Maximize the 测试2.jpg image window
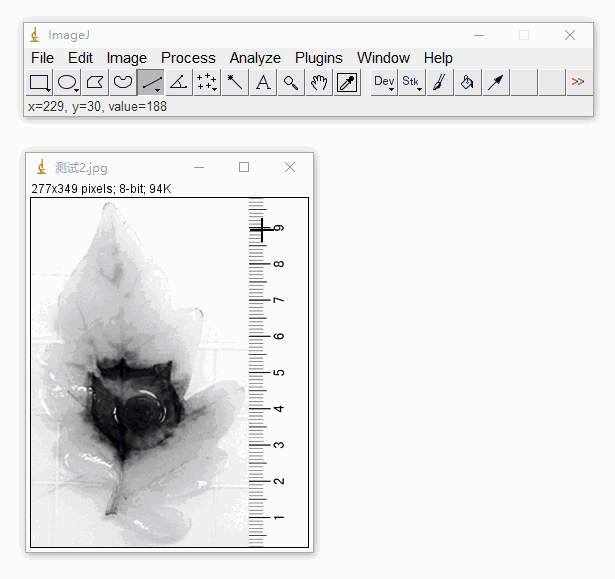The image size is (615, 579). pyautogui.click(x=244, y=168)
